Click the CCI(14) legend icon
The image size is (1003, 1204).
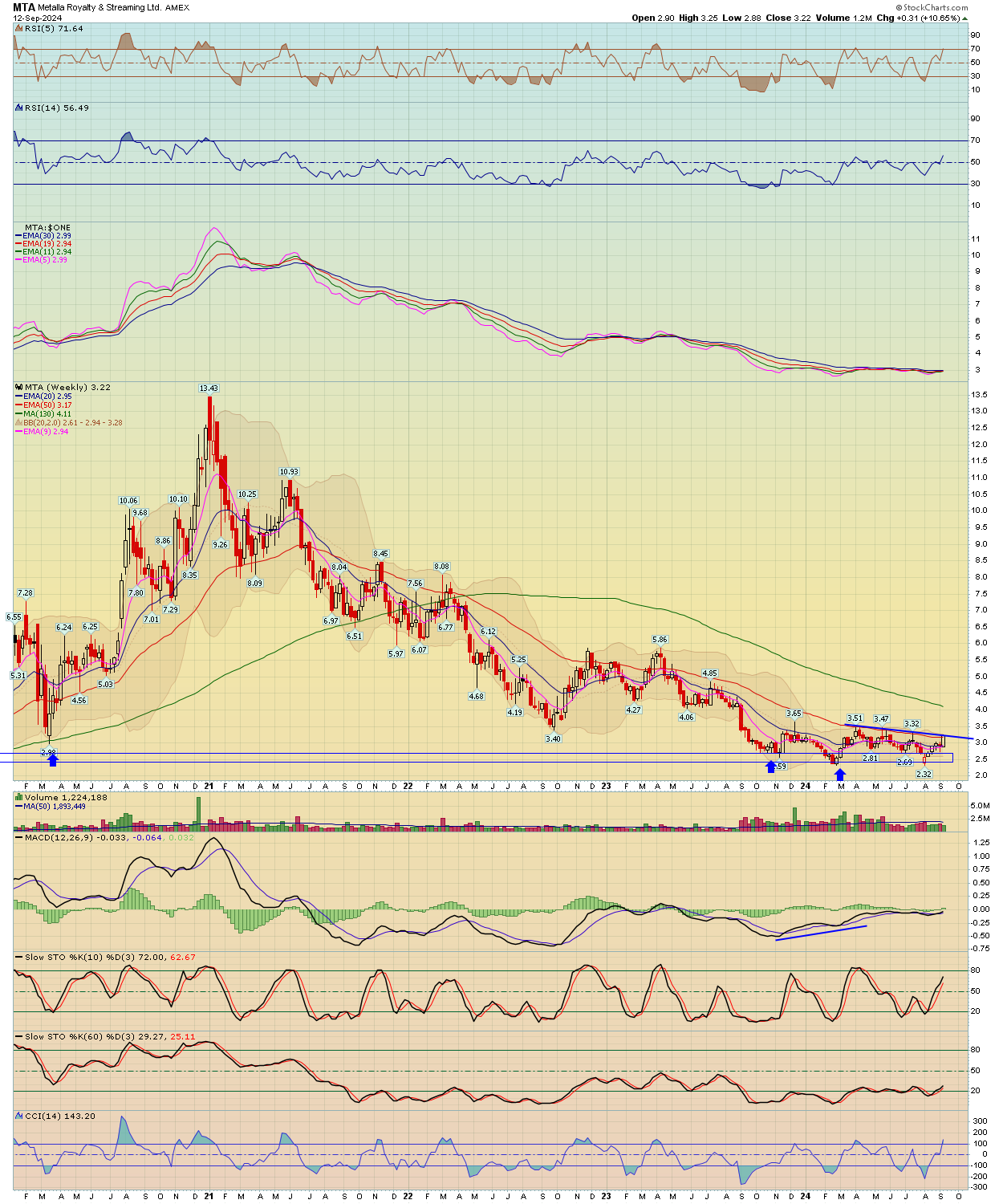click(18, 1116)
